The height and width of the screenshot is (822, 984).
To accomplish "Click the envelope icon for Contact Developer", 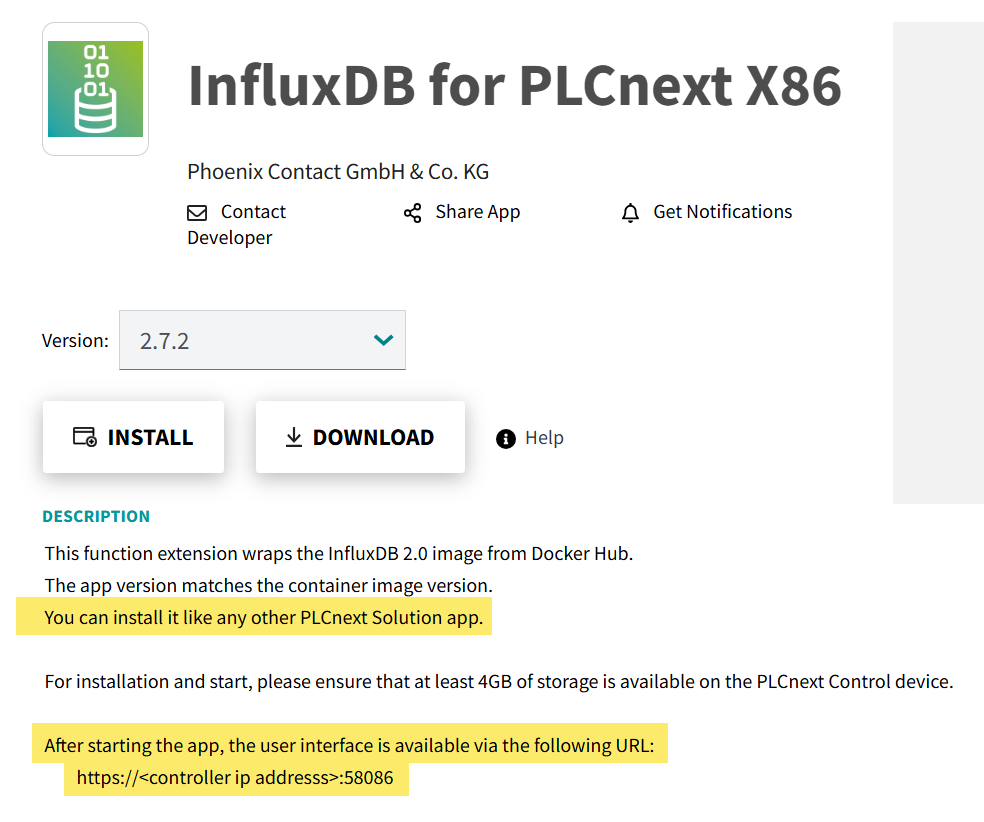I will (197, 213).
